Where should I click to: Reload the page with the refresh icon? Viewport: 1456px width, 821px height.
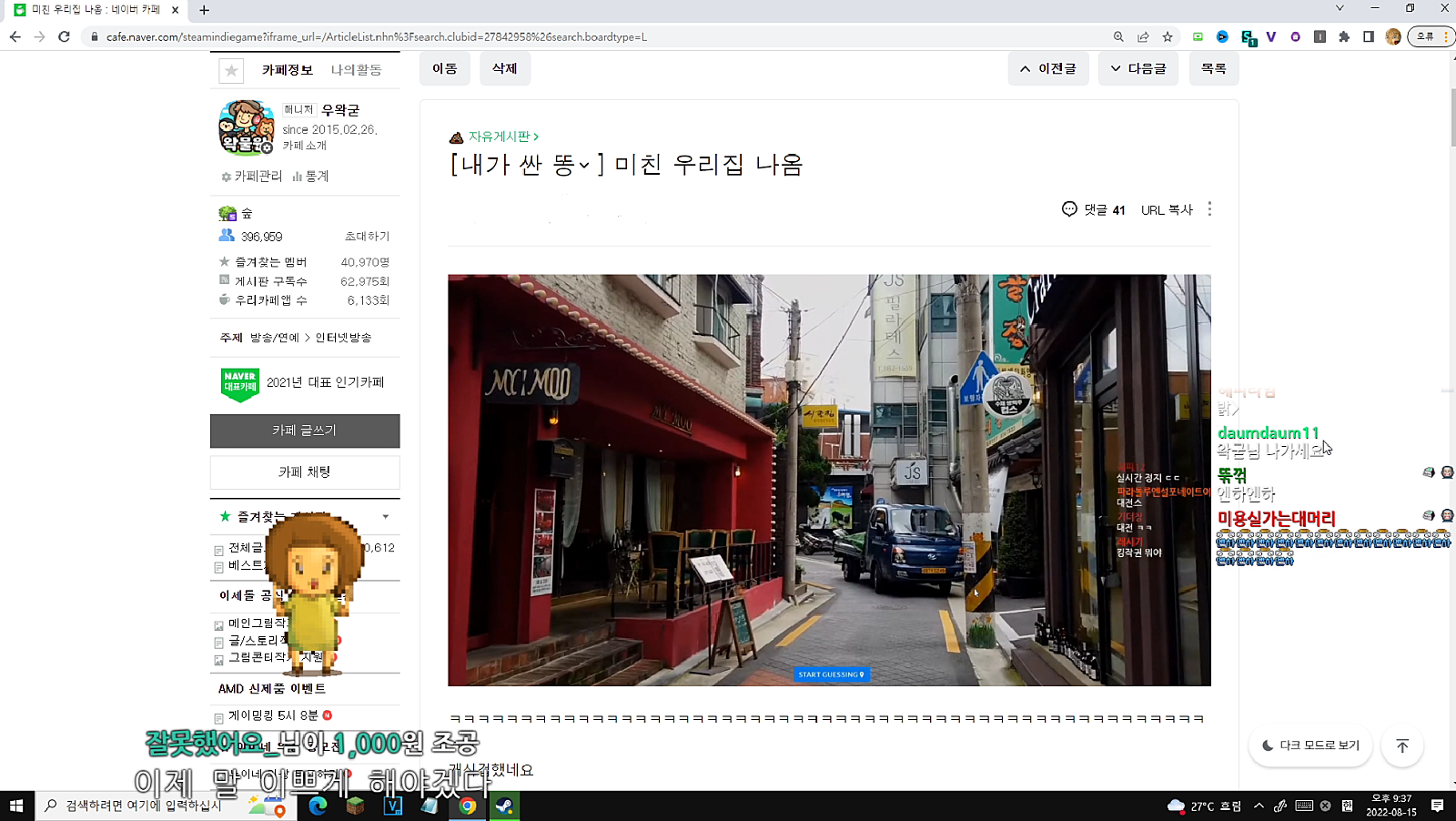tap(64, 36)
